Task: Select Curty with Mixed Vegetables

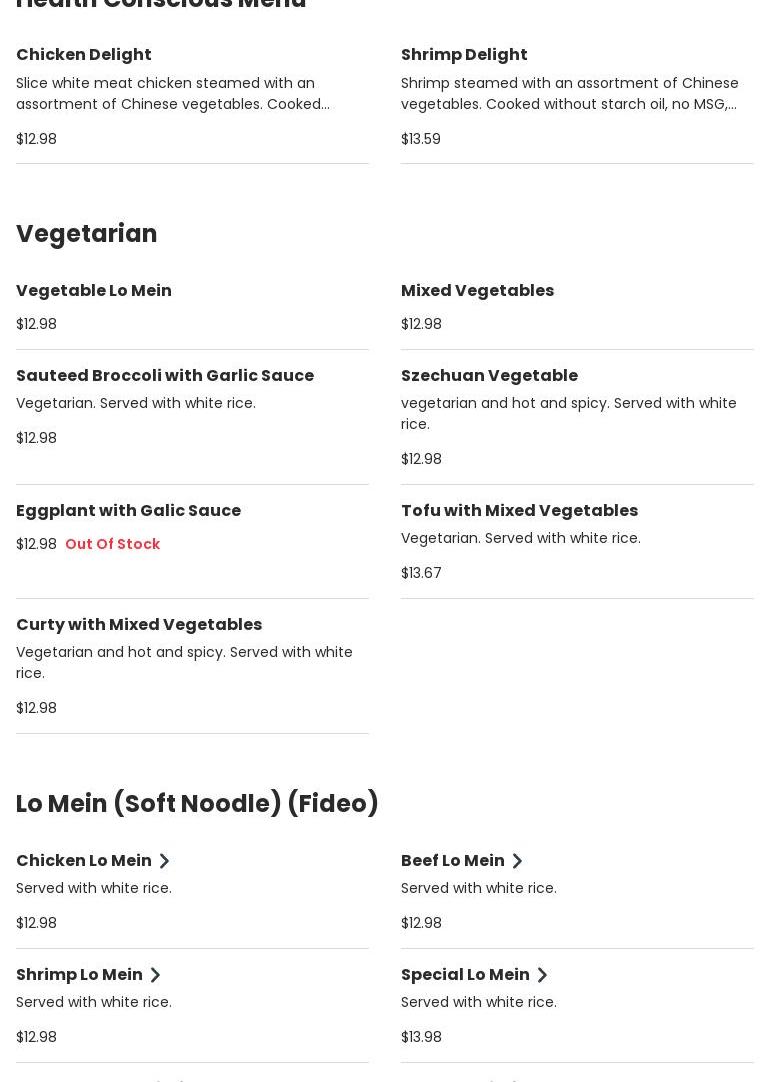Action: 139,625
